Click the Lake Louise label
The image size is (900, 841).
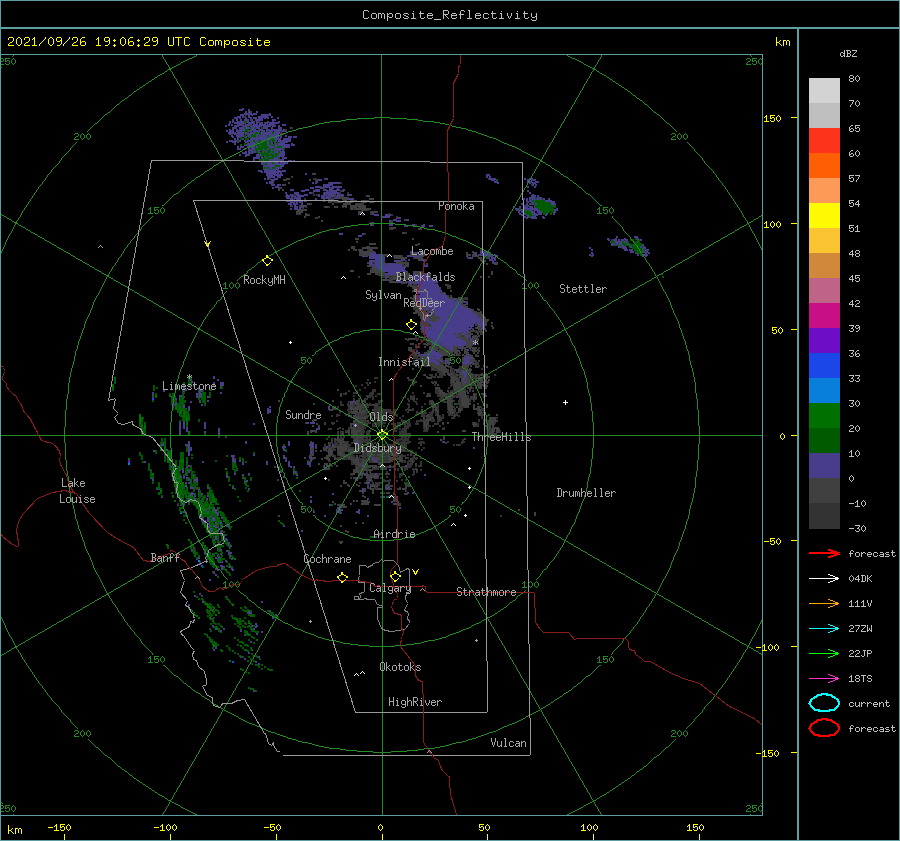77,491
